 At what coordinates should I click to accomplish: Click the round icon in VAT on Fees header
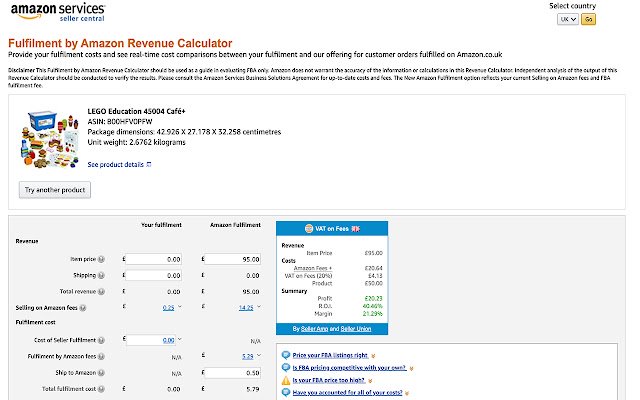[x=309, y=229]
